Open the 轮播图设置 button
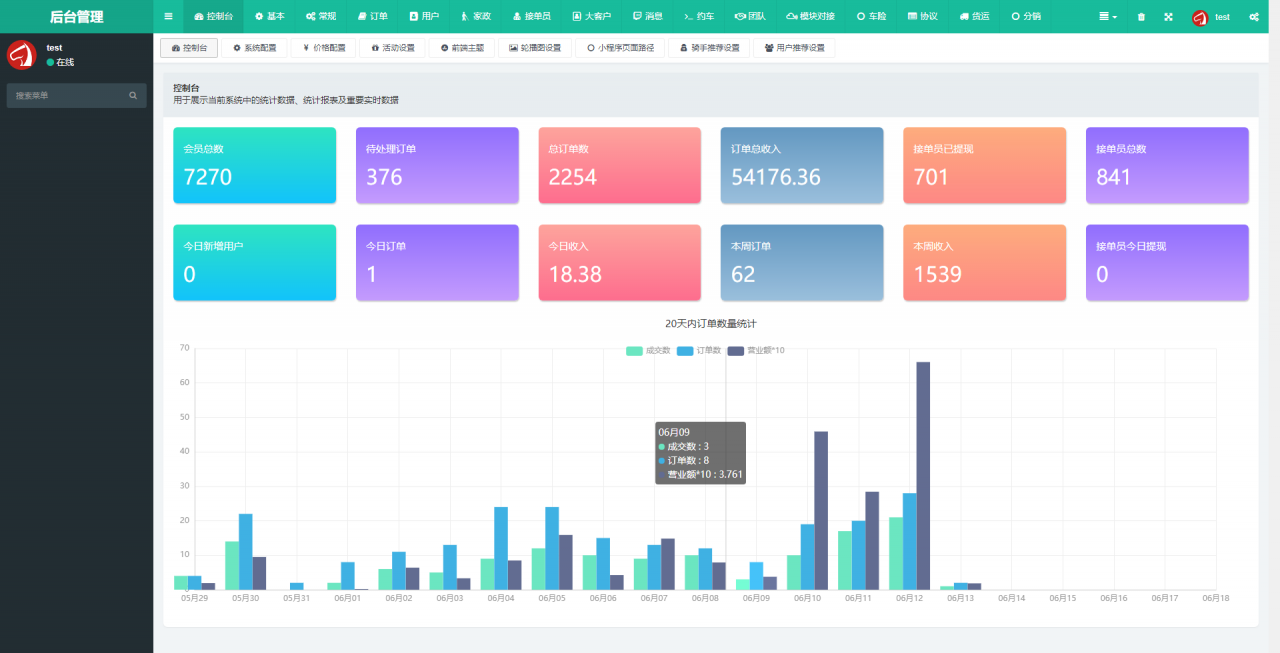The height and width of the screenshot is (653, 1280). [535, 48]
